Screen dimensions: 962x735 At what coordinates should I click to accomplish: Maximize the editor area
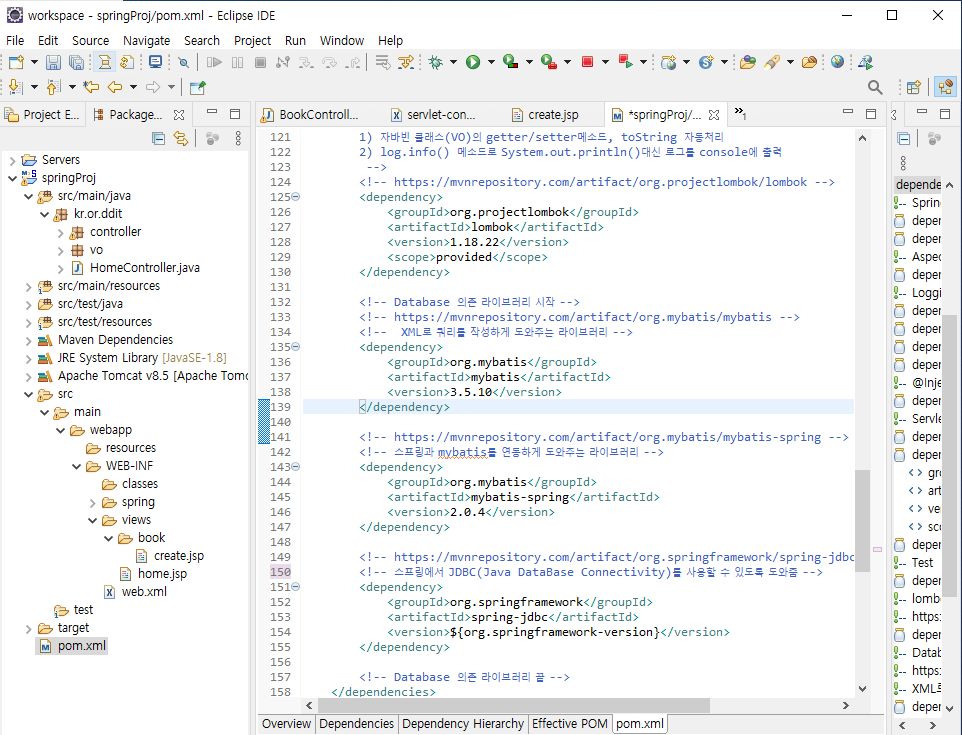point(871,114)
